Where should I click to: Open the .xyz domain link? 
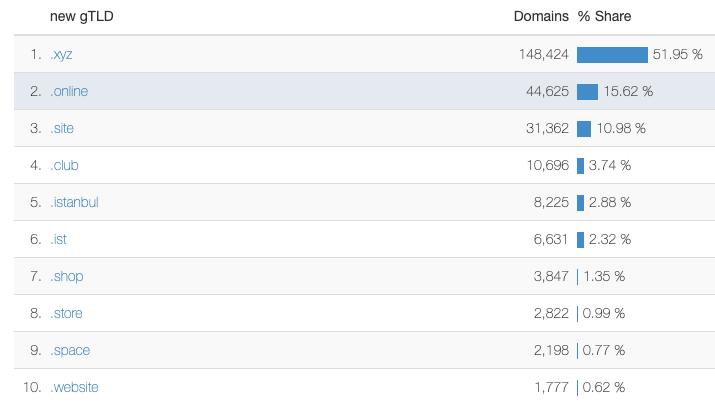click(61, 55)
